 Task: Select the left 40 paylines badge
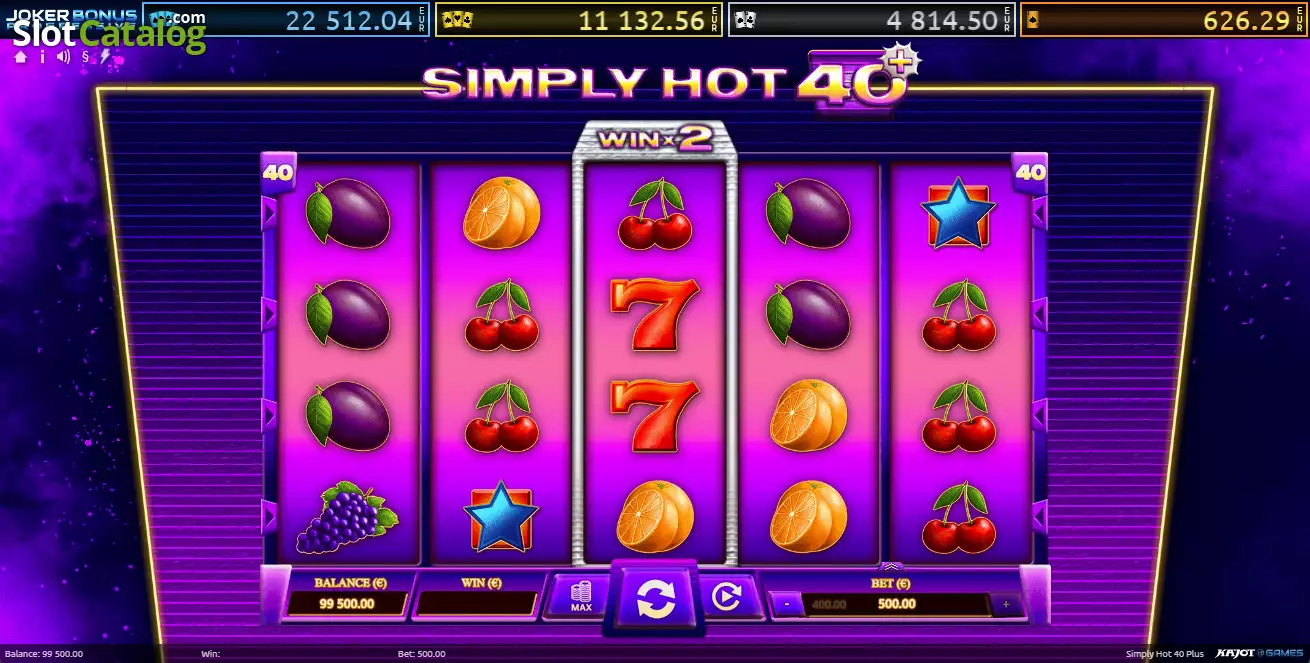(278, 172)
